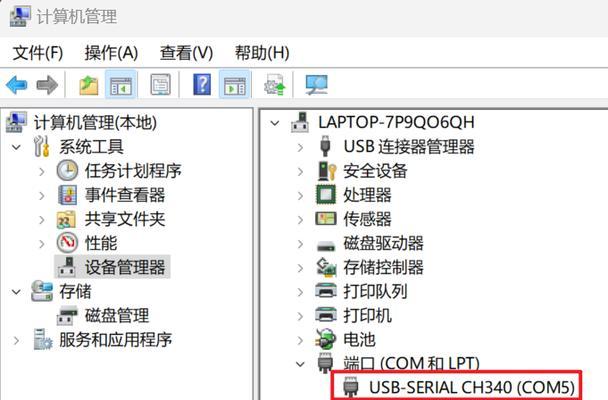Expand the 磁盘驱动器 device category
Image resolution: width=608 pixels, height=400 pixels.
click(300, 244)
